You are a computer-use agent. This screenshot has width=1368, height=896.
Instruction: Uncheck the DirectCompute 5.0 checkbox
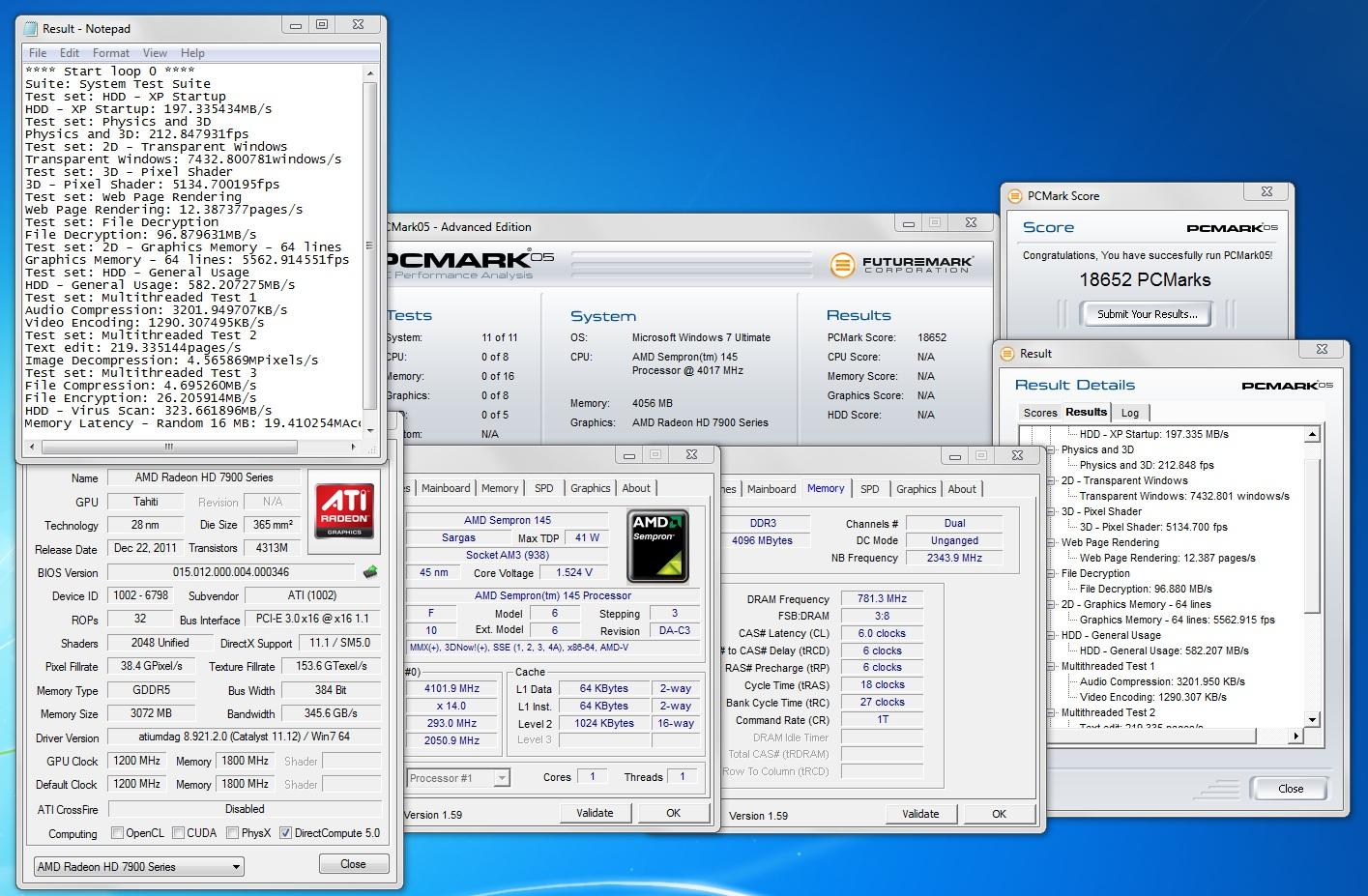(x=286, y=832)
